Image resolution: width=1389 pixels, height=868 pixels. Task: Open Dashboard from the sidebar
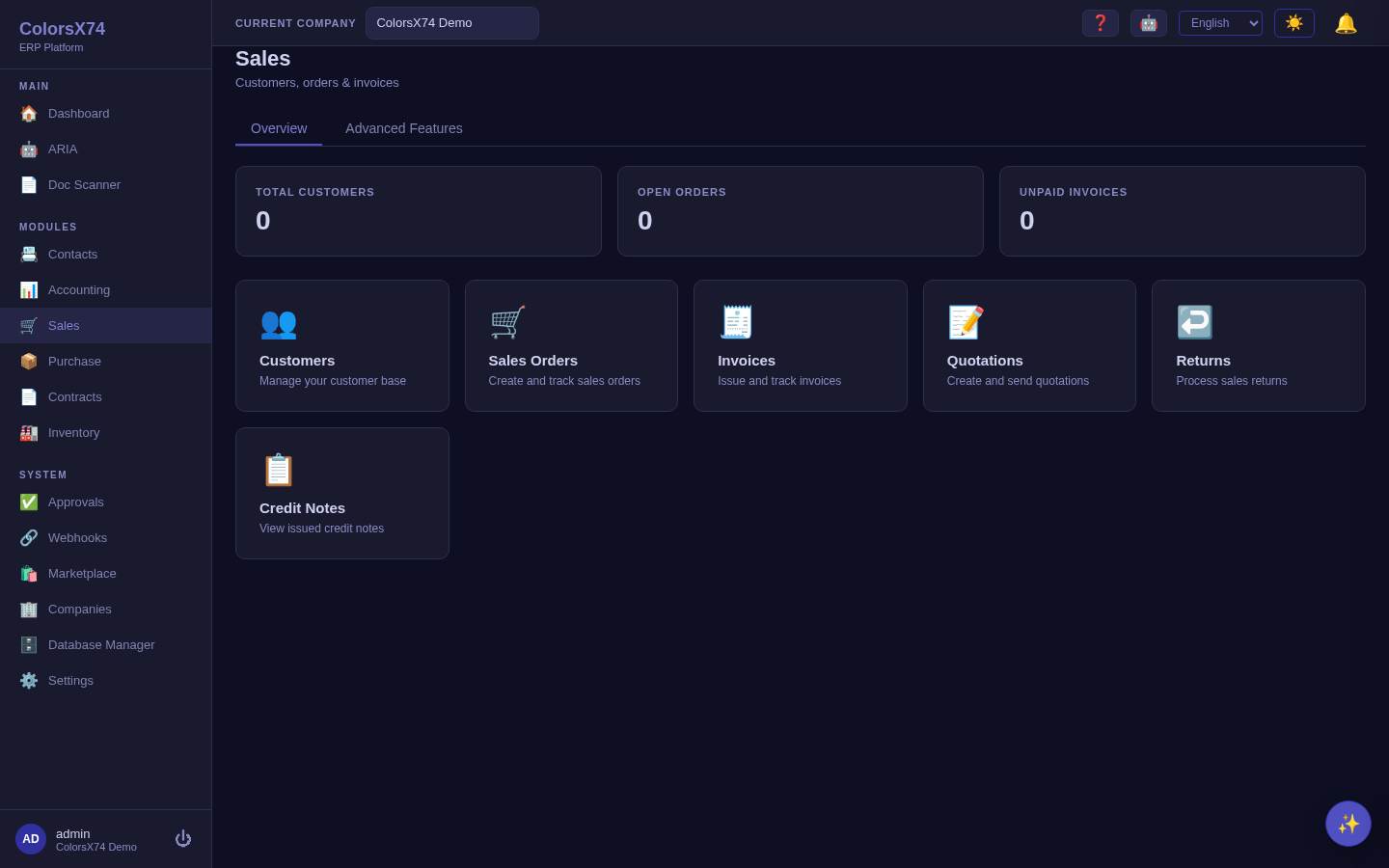pyautogui.click(x=106, y=114)
